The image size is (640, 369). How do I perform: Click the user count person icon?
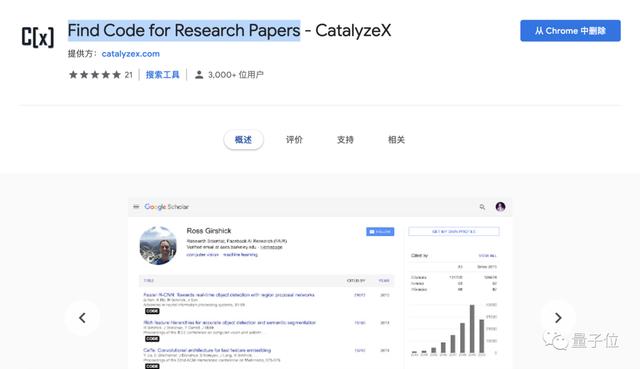(x=199, y=75)
